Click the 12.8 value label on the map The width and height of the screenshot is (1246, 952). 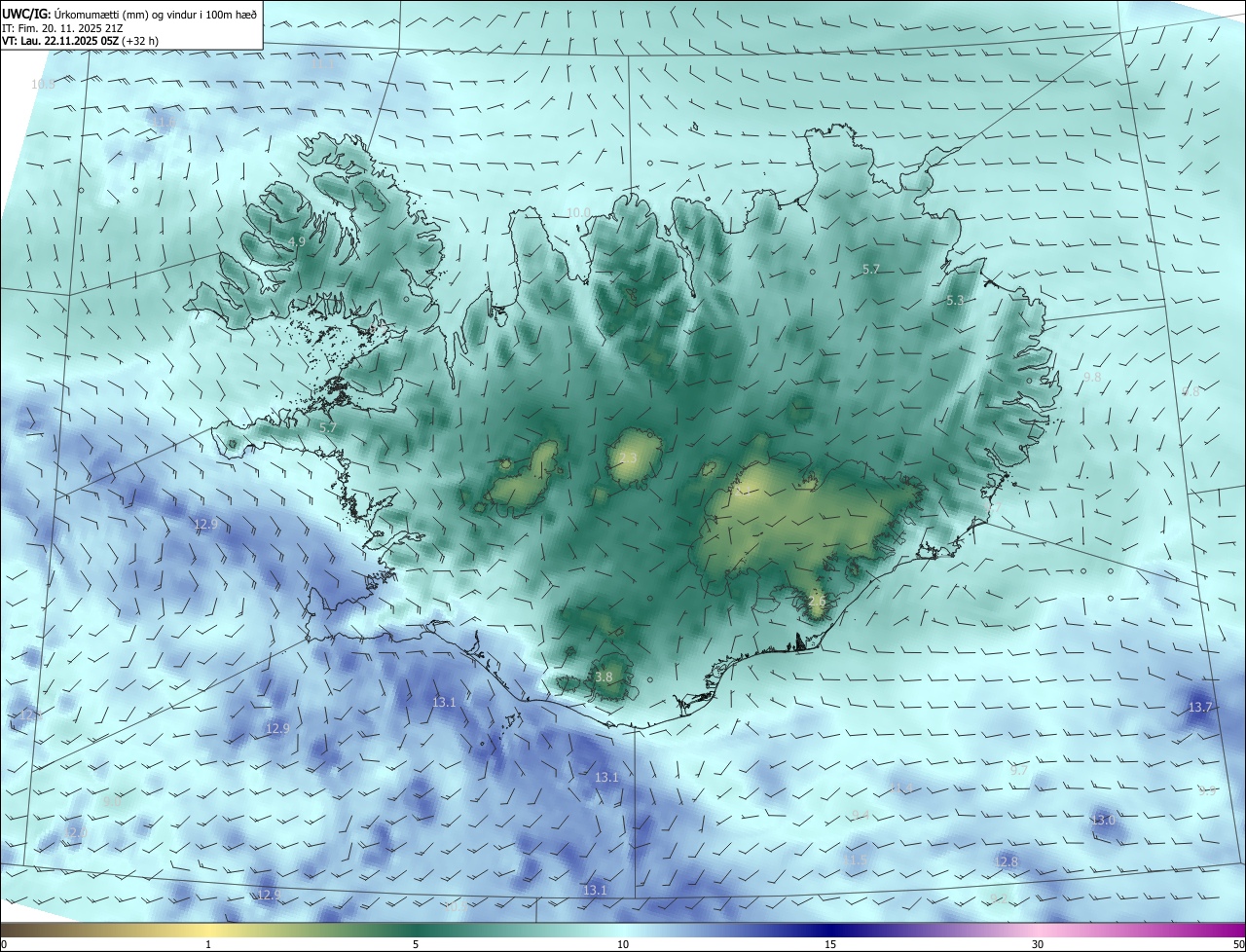[1006, 861]
